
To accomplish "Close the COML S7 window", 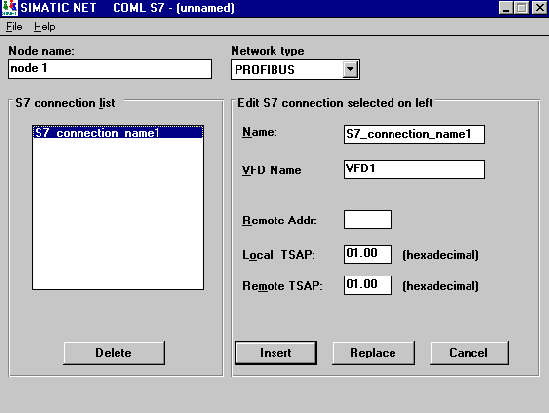I will pos(539,8).
